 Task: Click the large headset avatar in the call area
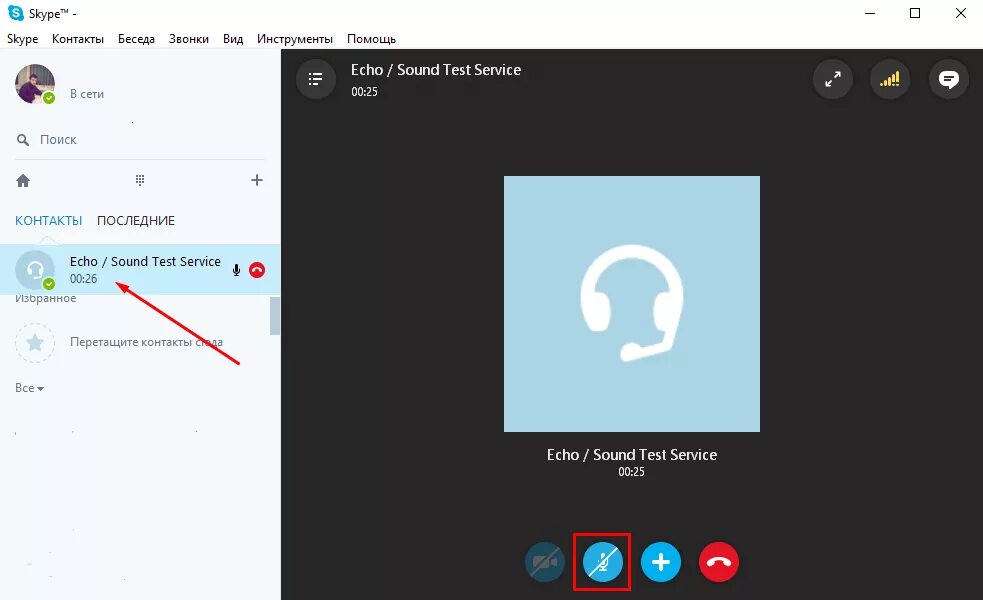[x=632, y=303]
